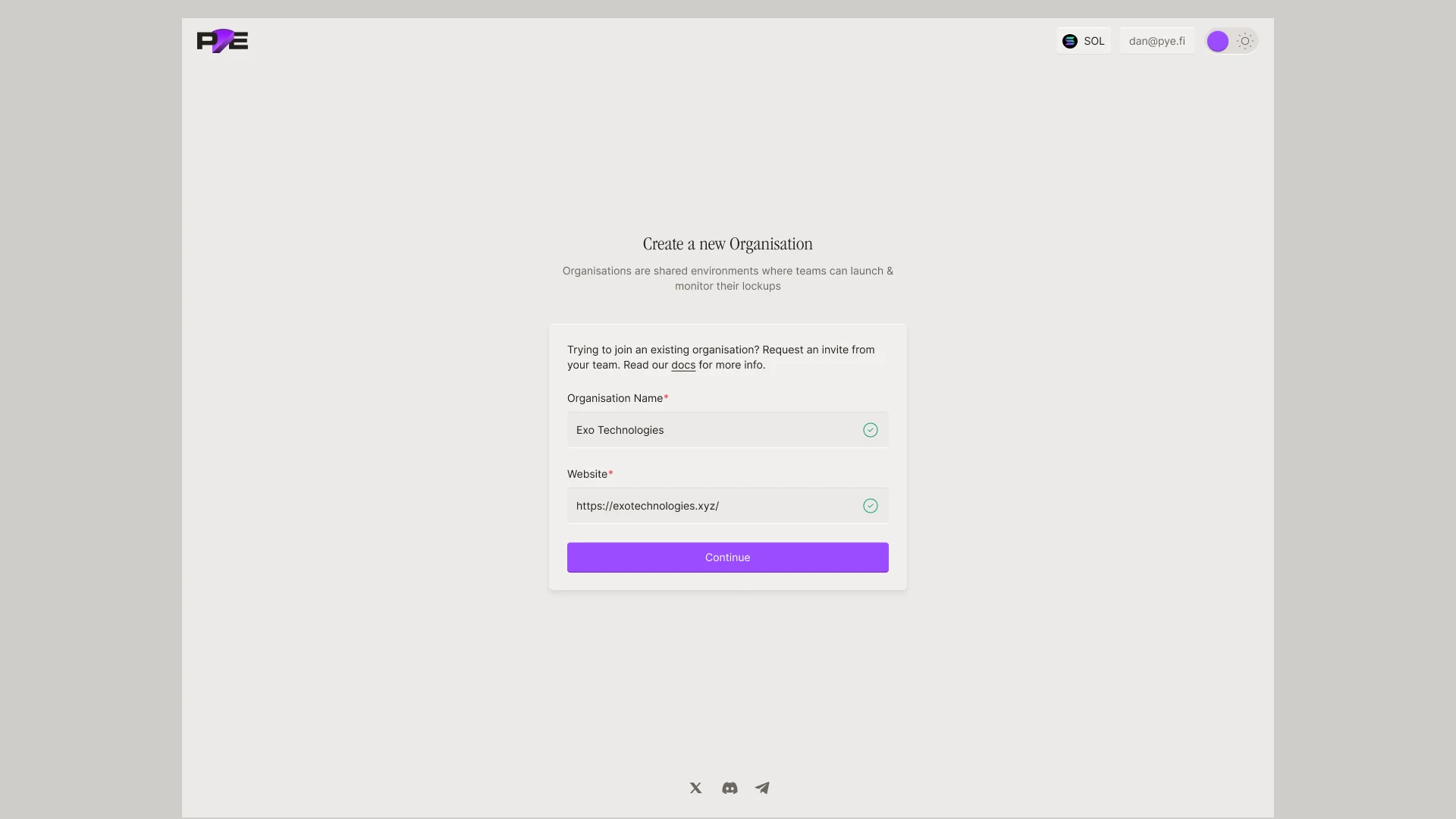Click the 'Organisation Name' label
The image size is (1456, 819).
pos(615,398)
